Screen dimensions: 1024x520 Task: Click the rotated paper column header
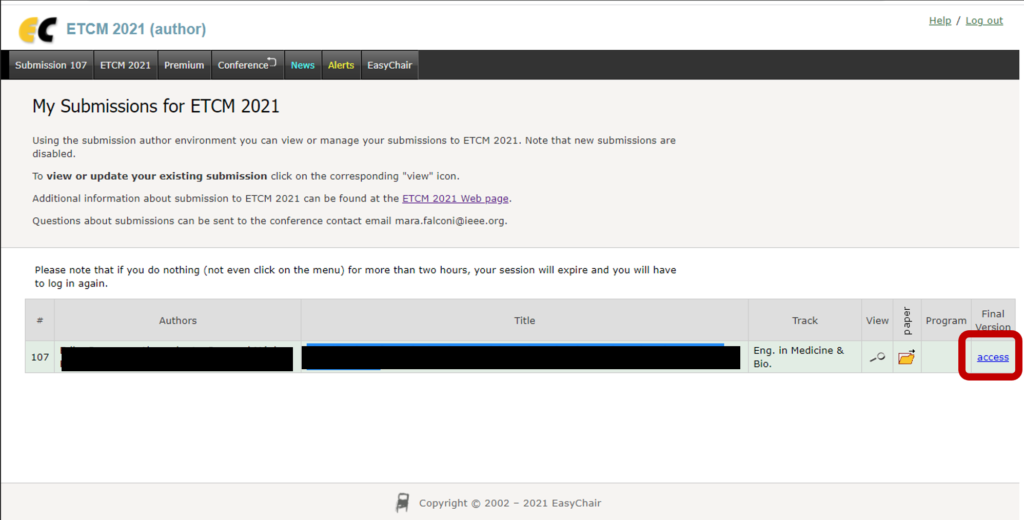pyautogui.click(x=906, y=321)
